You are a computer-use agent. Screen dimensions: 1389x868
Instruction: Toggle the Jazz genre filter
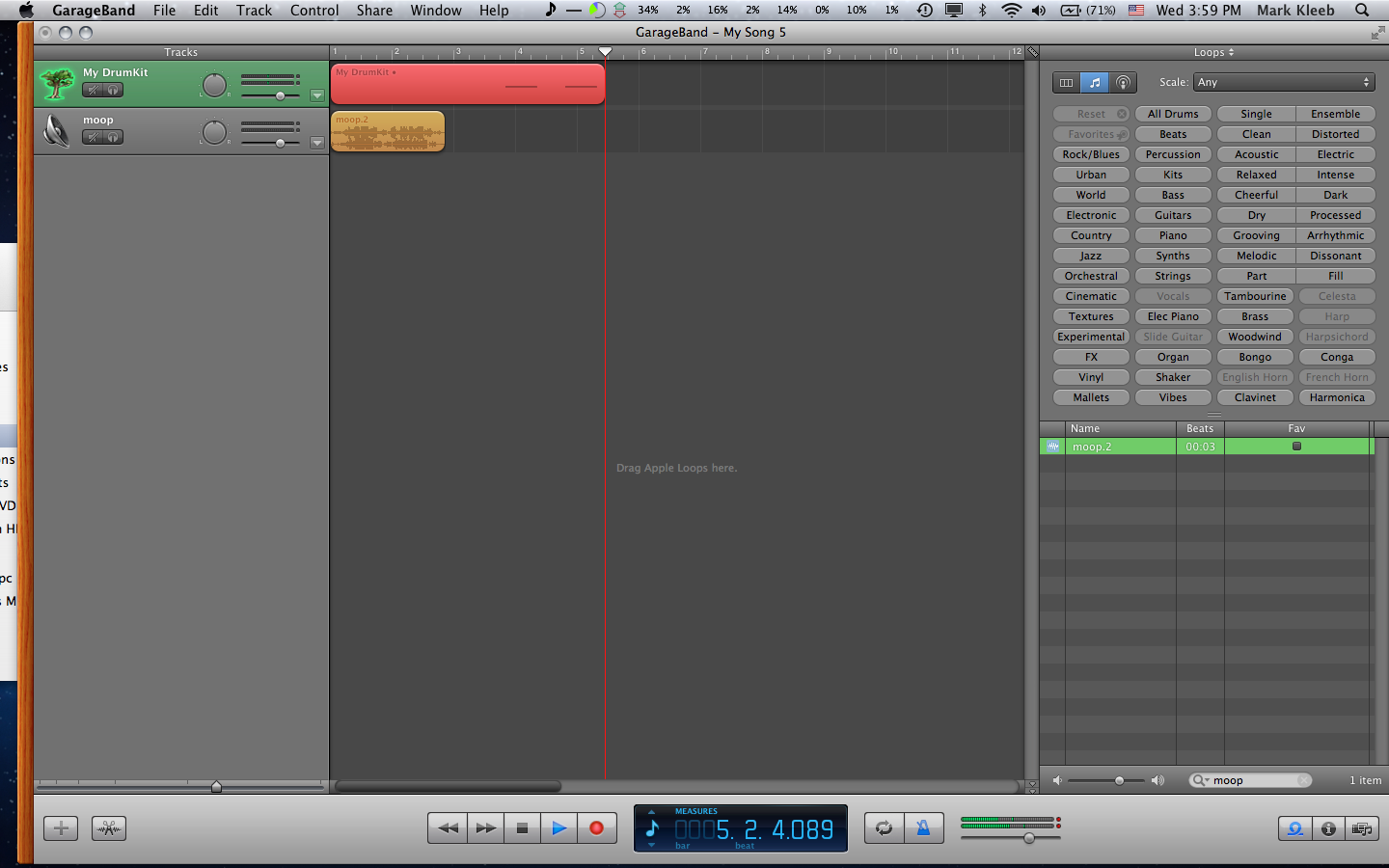click(x=1091, y=256)
